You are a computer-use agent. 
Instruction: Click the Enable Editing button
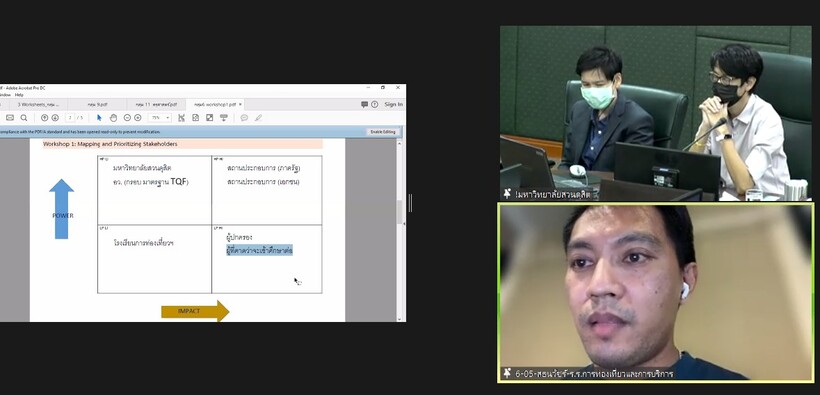383,132
